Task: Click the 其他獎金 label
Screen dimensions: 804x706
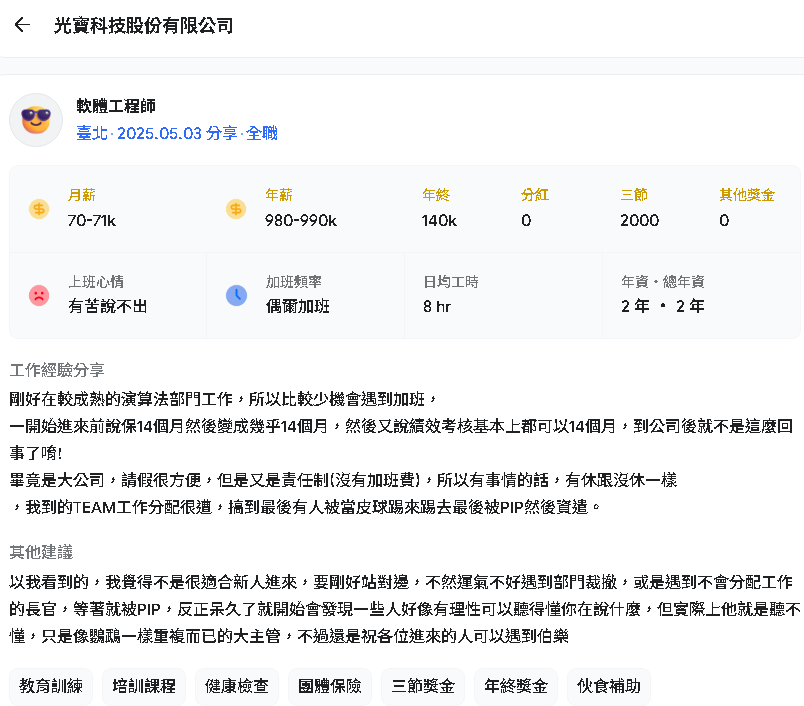Action: (x=747, y=195)
